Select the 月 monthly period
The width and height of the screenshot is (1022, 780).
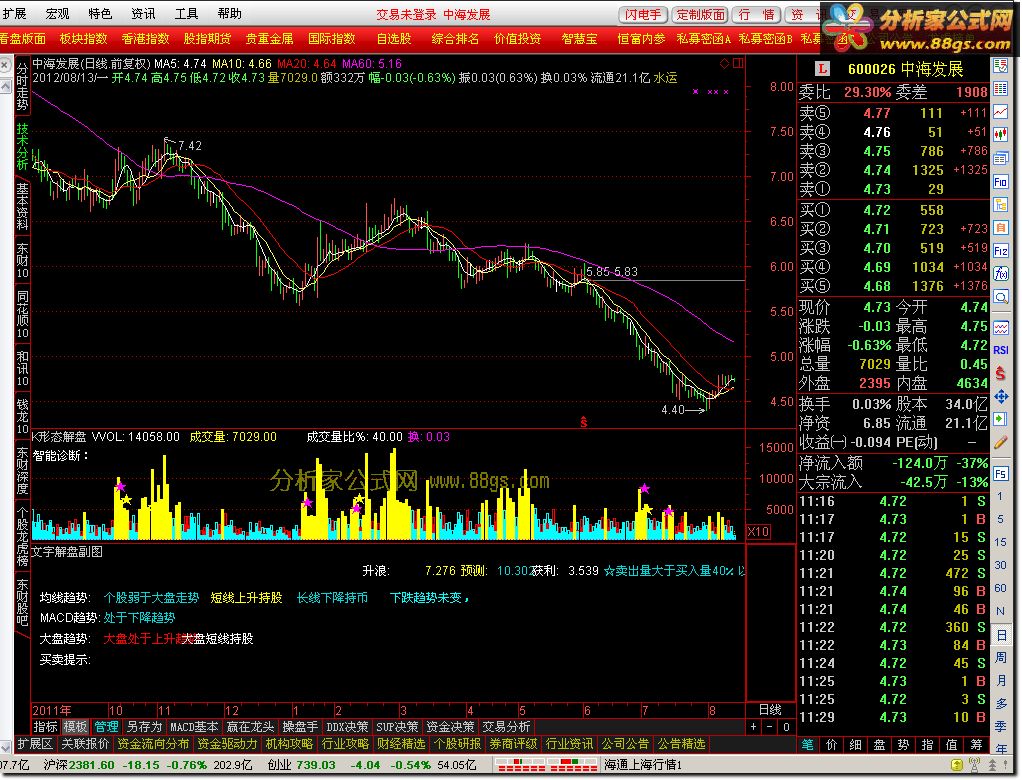click(x=1000, y=680)
